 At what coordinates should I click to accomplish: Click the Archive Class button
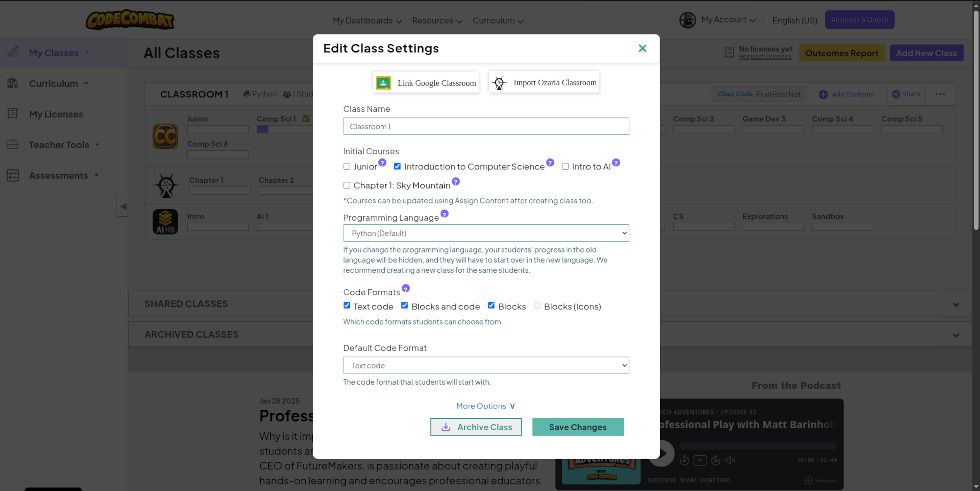tap(476, 427)
